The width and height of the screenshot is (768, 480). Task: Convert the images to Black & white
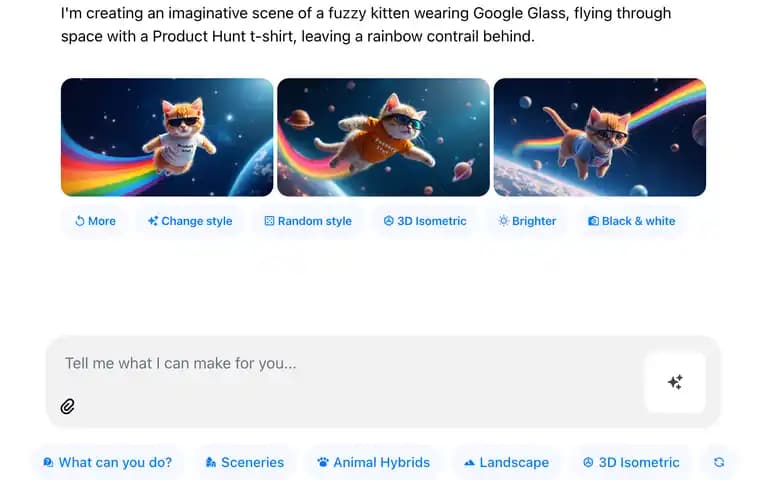coord(632,221)
